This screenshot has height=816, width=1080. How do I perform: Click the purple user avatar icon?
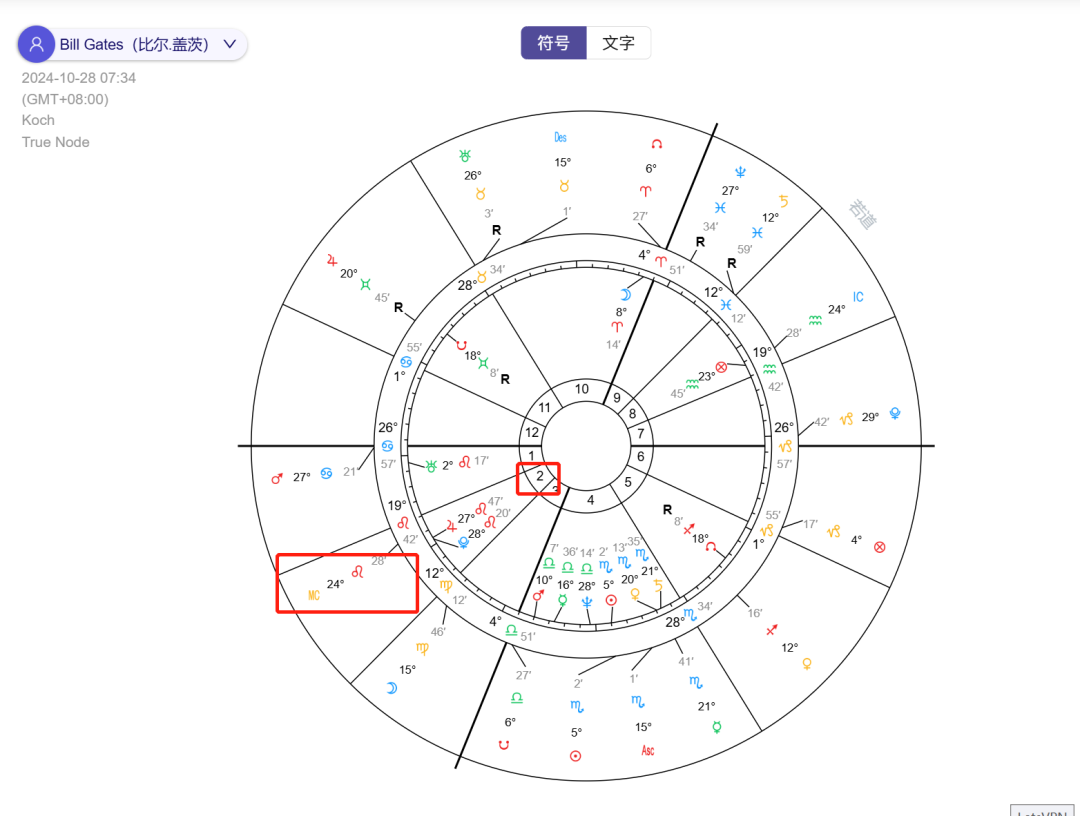pyautogui.click(x=36, y=44)
